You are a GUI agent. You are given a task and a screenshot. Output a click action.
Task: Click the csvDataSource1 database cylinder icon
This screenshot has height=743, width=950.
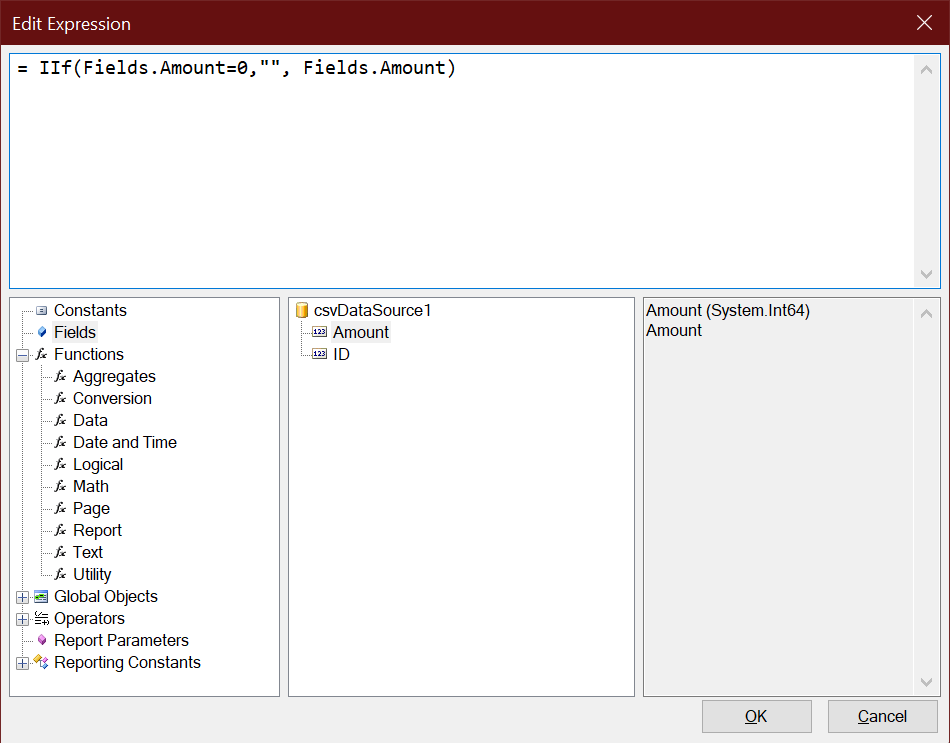[302, 310]
